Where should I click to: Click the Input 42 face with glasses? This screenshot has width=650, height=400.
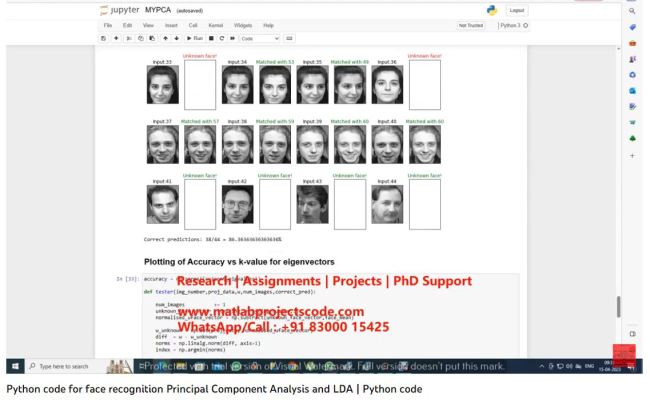tap(238, 204)
